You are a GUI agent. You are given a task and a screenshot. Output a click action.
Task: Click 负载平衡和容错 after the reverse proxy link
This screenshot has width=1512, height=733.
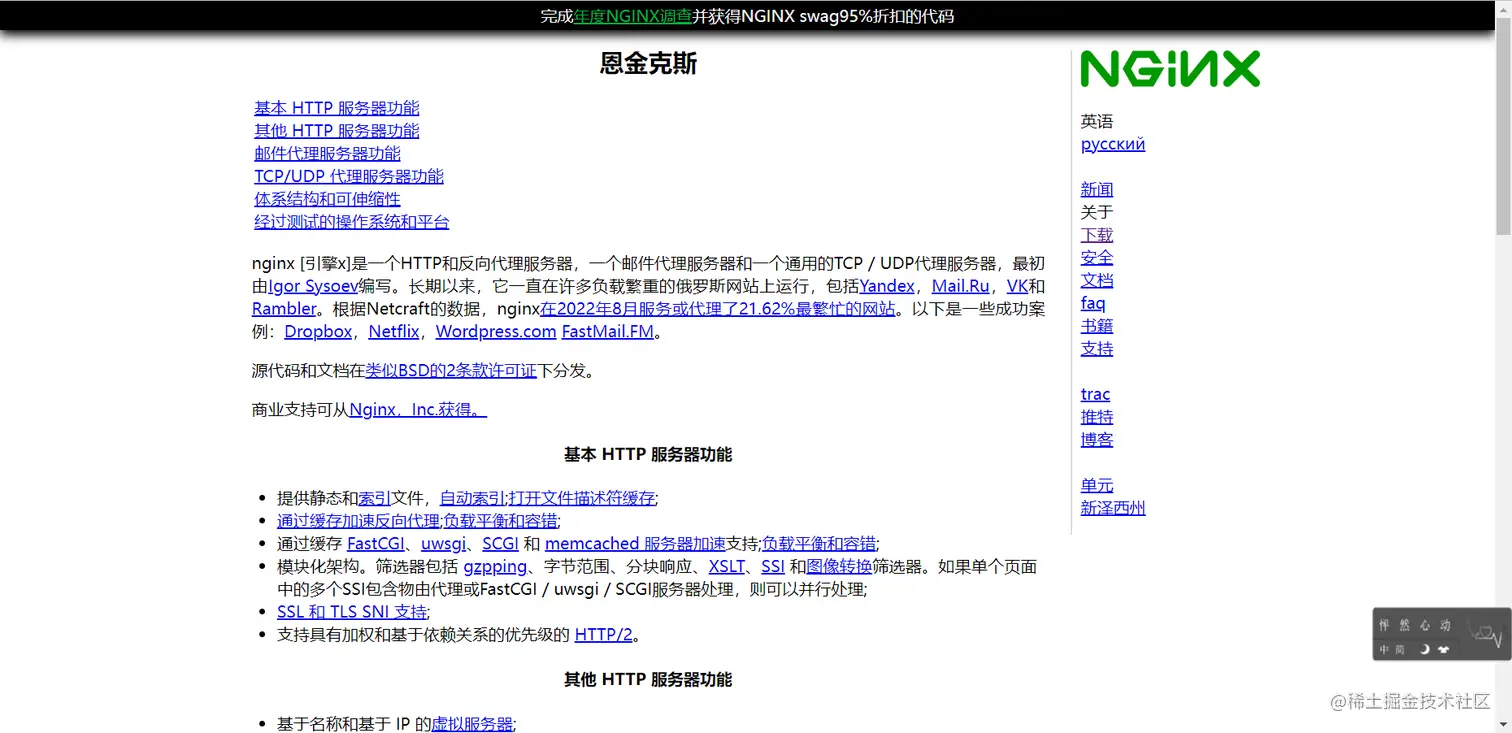(500, 521)
